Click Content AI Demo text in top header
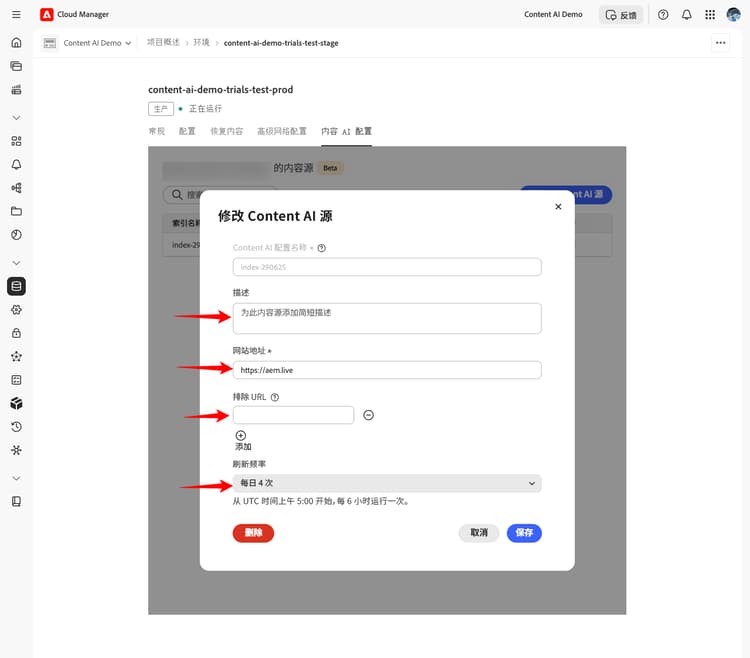The height and width of the screenshot is (658, 750). pyautogui.click(x=553, y=14)
